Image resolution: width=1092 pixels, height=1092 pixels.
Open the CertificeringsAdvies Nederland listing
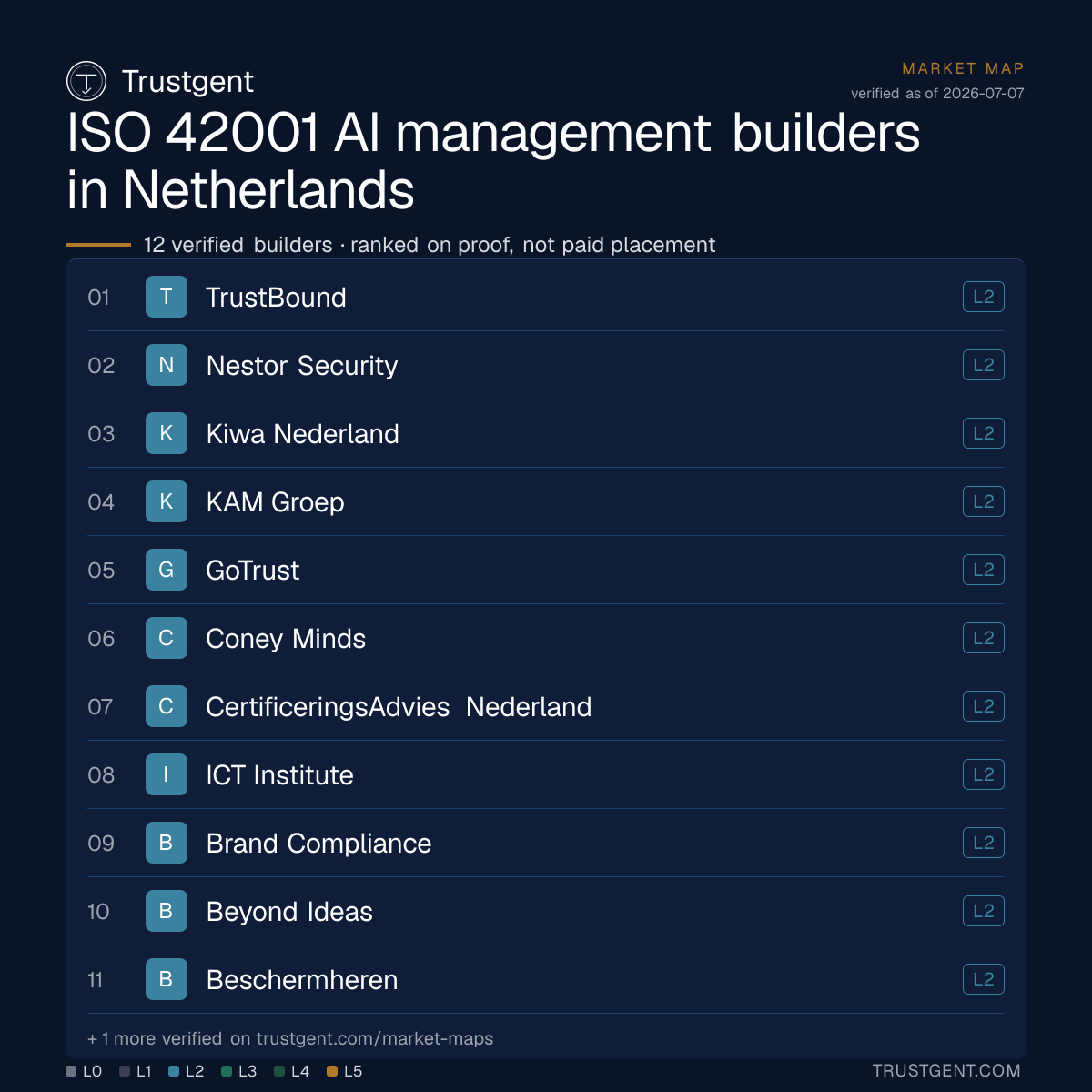point(546,706)
